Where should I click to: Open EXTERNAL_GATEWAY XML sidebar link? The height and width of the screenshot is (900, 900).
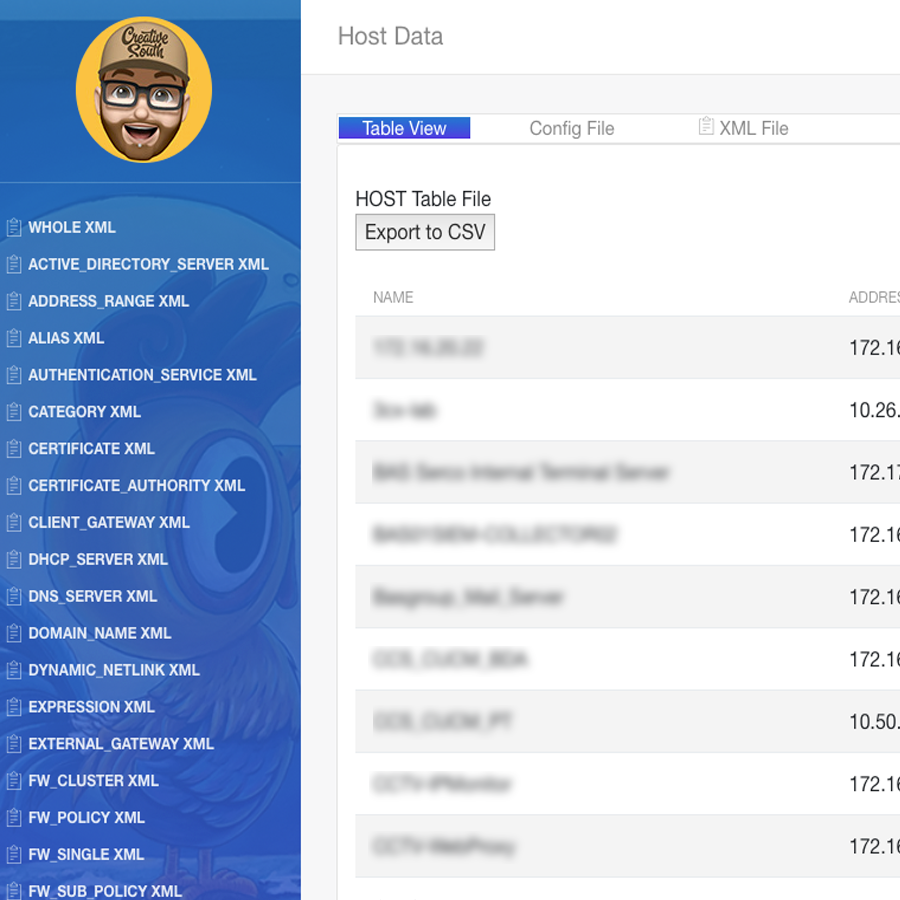pyautogui.click(x=121, y=744)
